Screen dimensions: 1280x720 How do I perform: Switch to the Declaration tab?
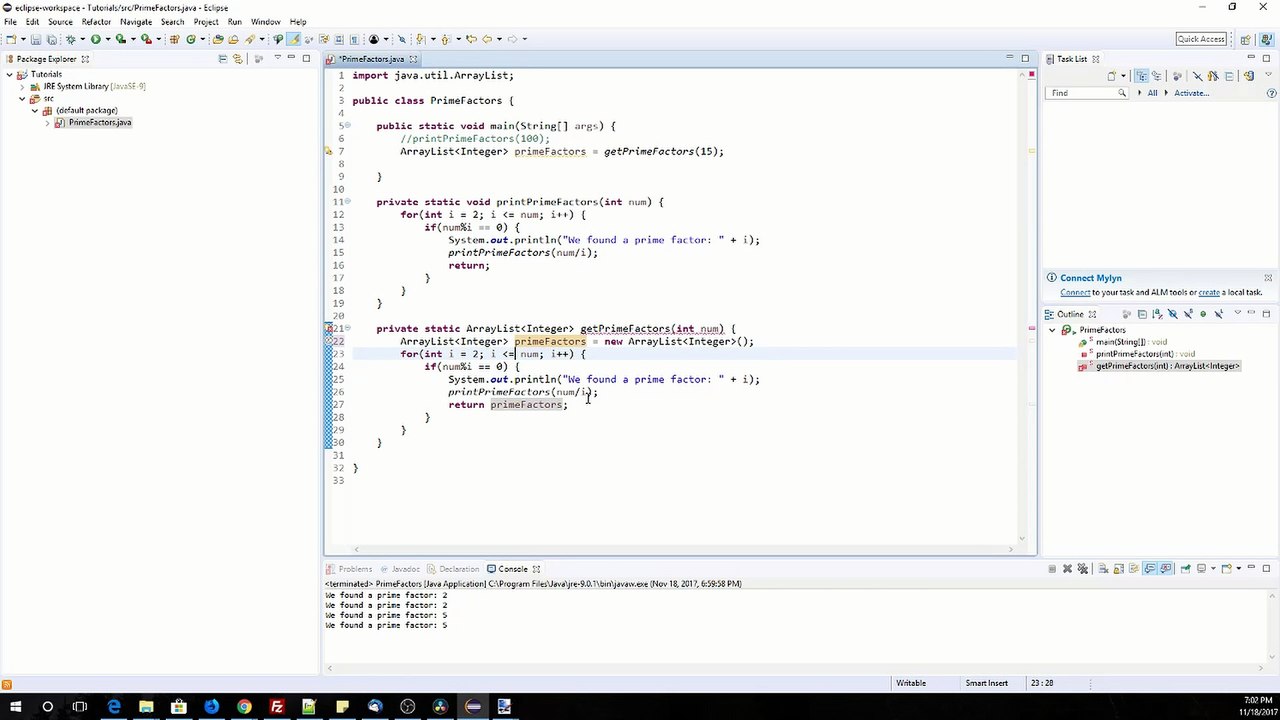click(x=459, y=569)
